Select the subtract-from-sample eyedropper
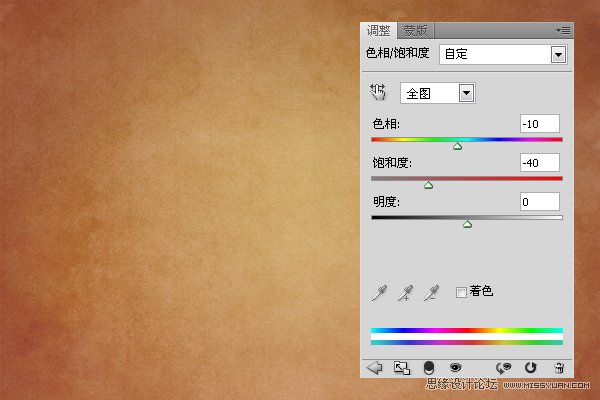The height and width of the screenshot is (400, 600). click(x=432, y=292)
